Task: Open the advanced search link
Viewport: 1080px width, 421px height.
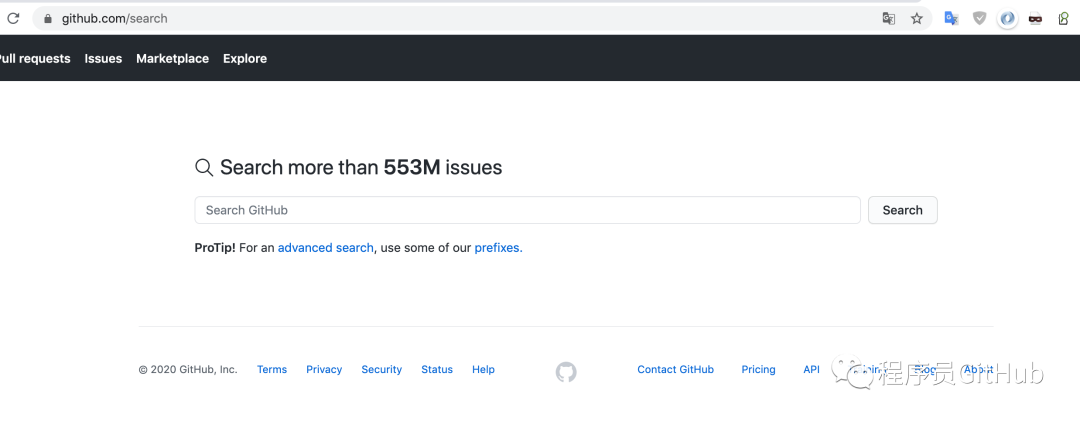Action: (x=325, y=248)
